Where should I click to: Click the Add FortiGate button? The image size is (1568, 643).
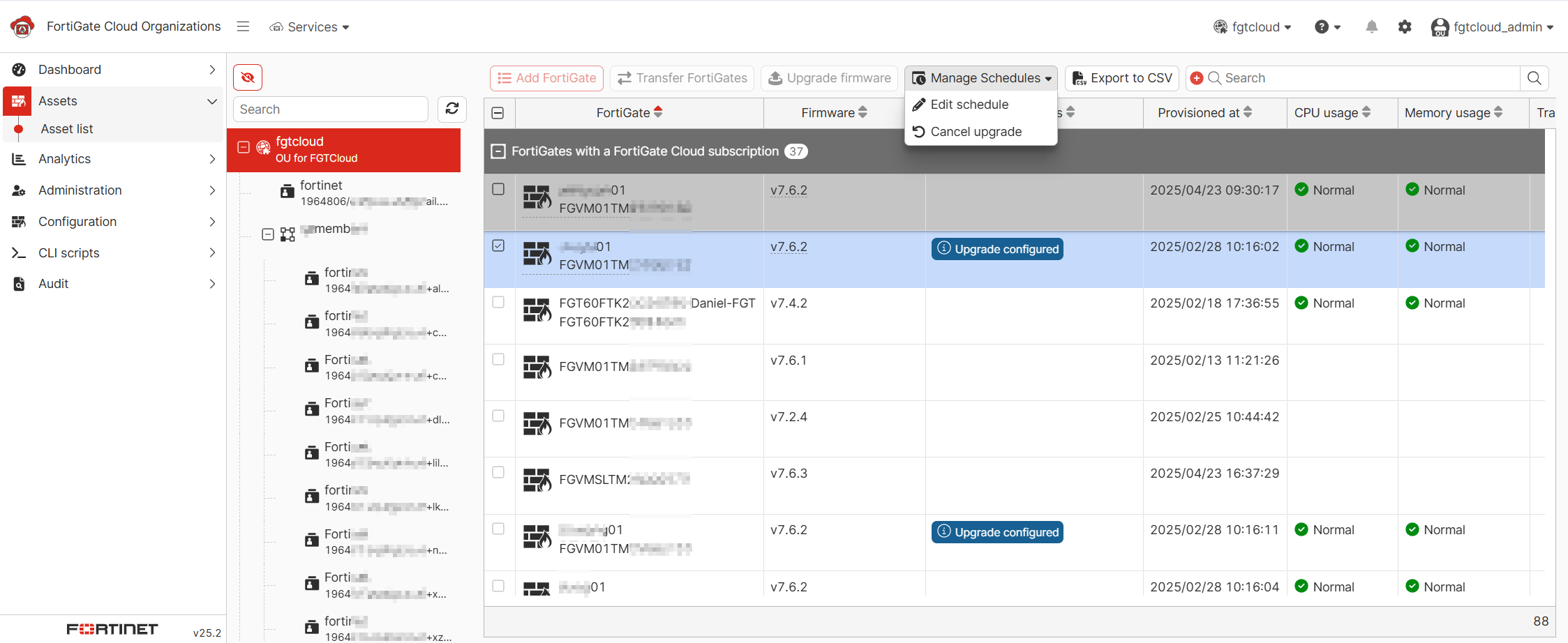click(x=547, y=78)
